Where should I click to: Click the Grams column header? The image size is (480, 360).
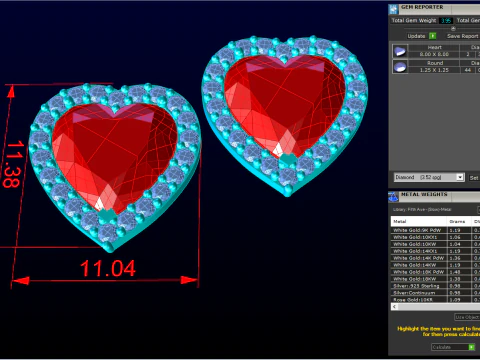click(x=458, y=221)
